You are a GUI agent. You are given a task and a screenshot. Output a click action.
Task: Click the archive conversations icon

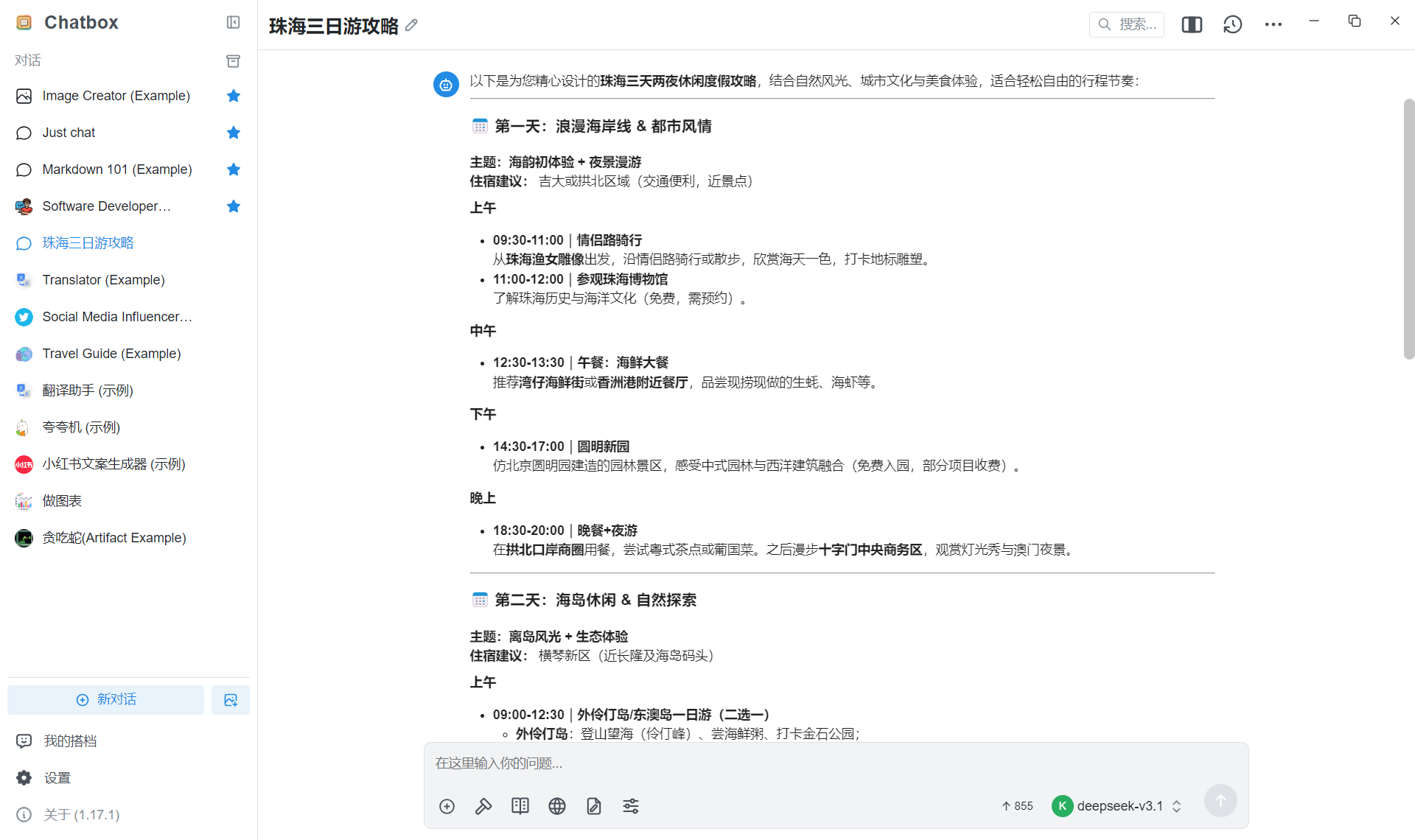pos(233,60)
